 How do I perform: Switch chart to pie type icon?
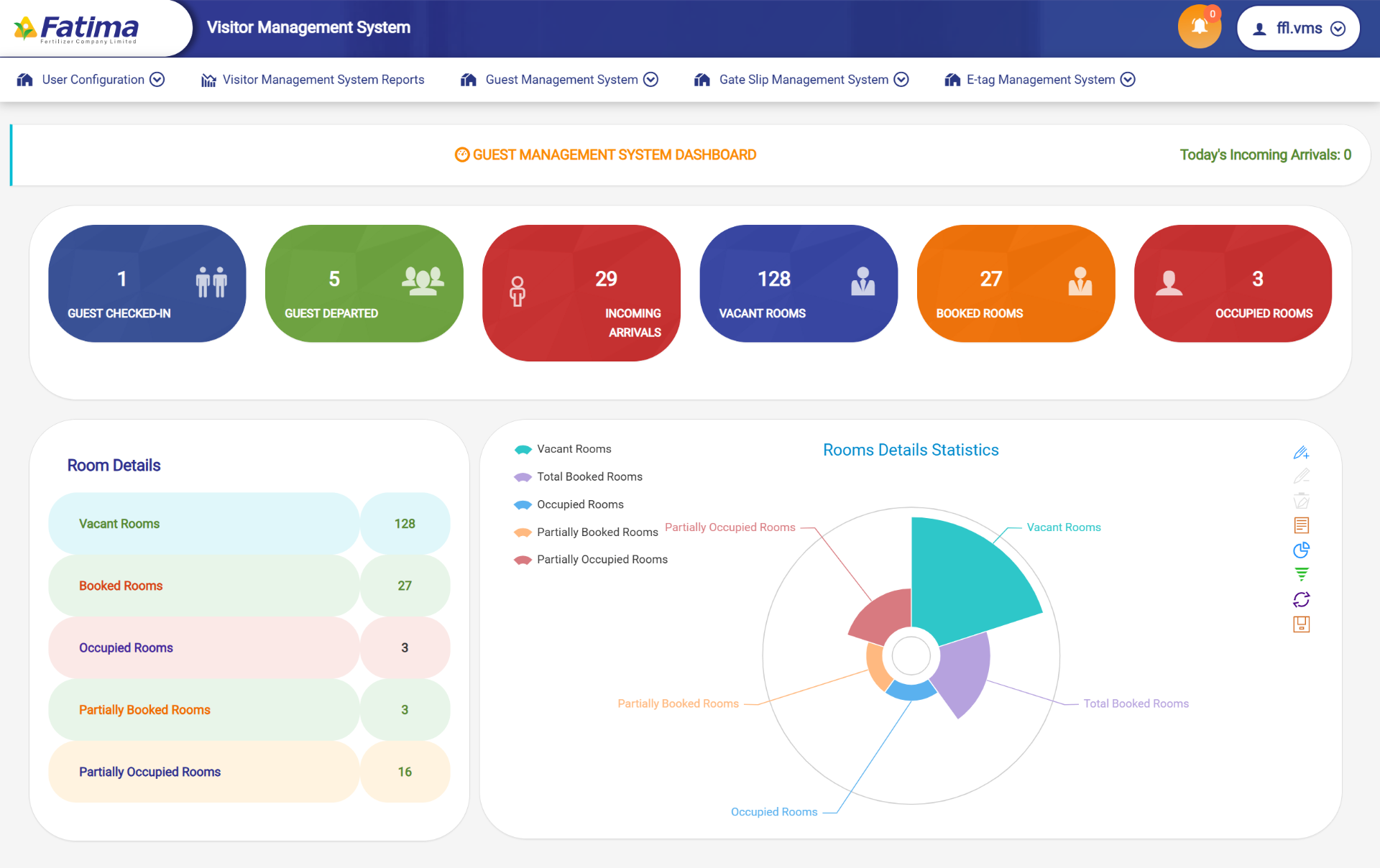click(x=1301, y=550)
